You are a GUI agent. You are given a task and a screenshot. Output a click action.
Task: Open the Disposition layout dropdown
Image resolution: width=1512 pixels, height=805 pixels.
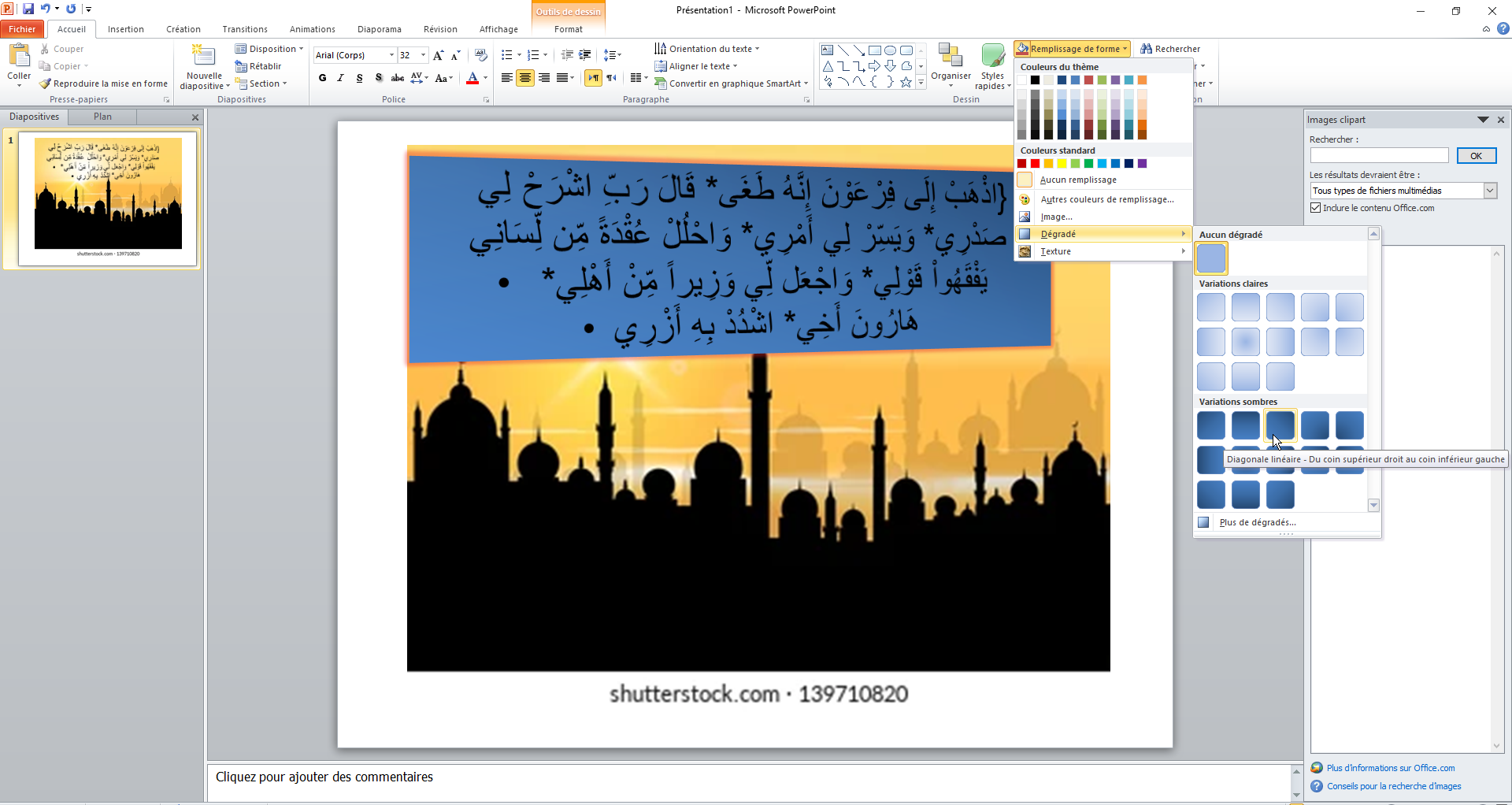[269, 49]
